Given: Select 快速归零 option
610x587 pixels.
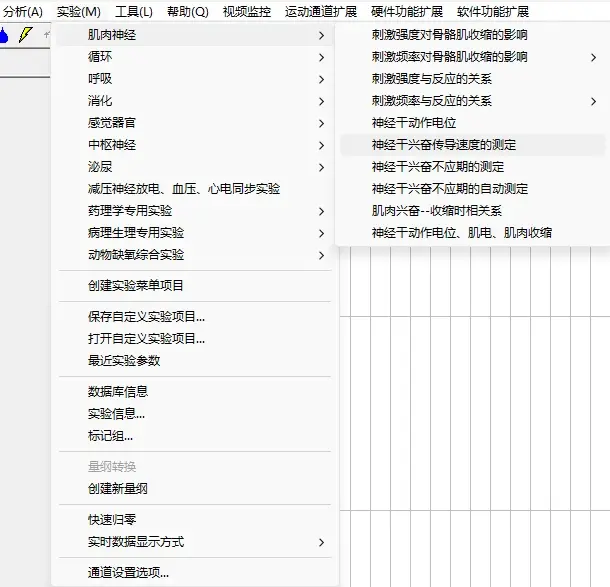Looking at the screenshot, I should (x=112, y=520).
